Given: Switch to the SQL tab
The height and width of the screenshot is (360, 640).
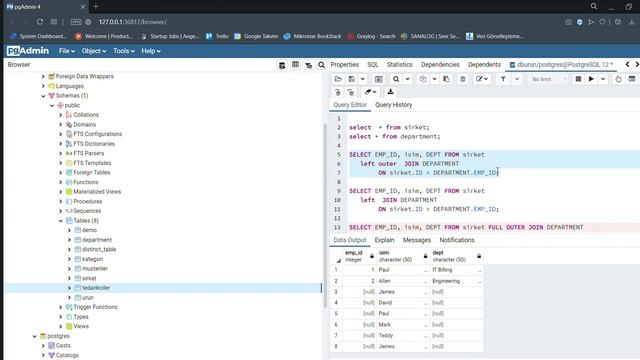Looking at the screenshot, I should (x=373, y=64).
